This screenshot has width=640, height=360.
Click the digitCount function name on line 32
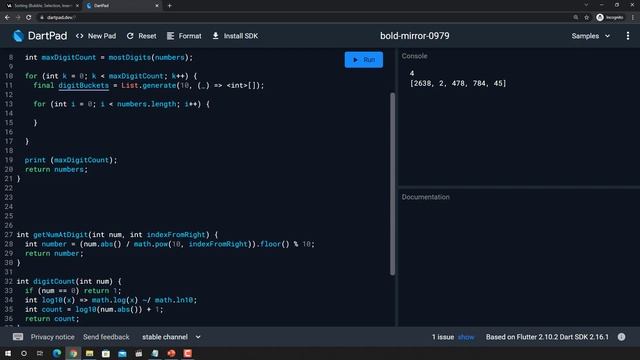click(54, 281)
